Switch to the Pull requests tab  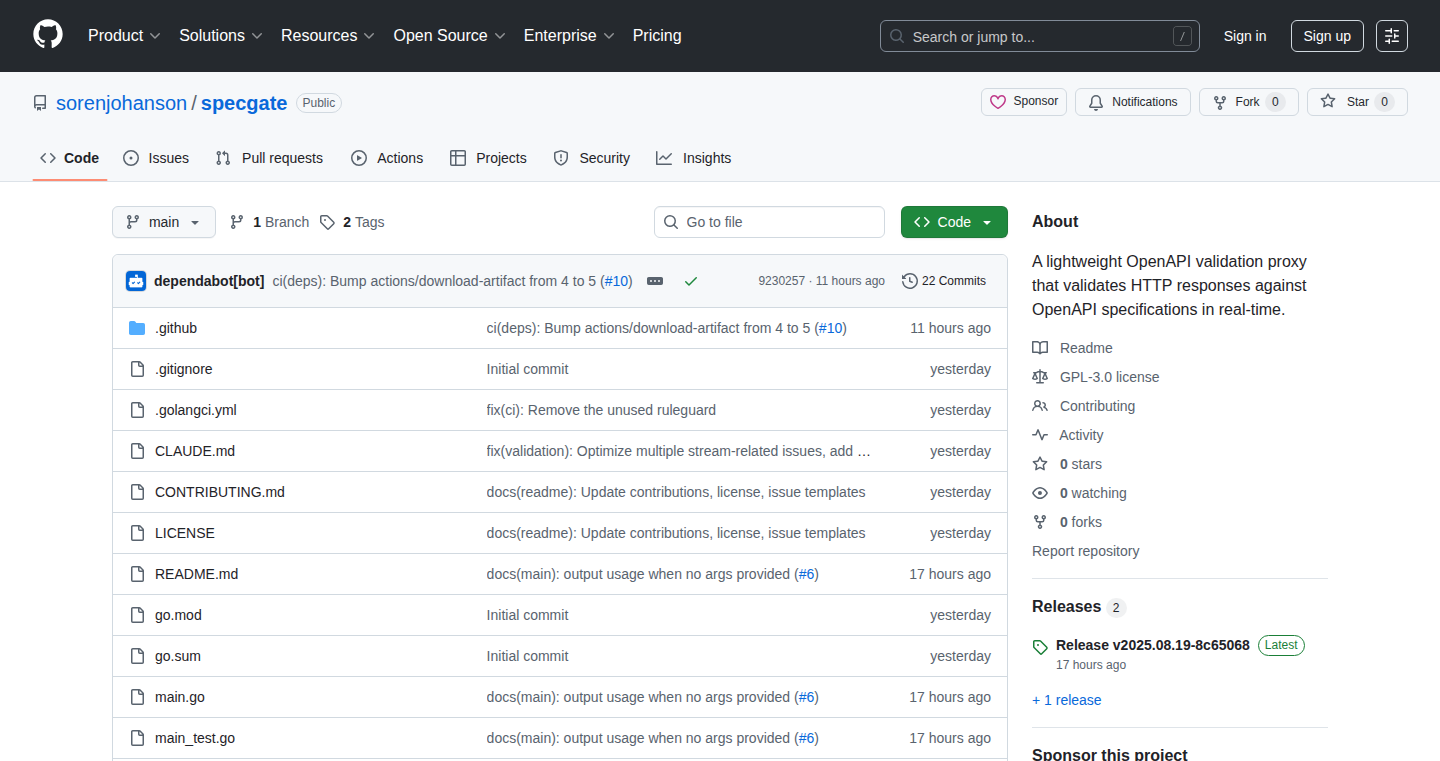click(270, 158)
